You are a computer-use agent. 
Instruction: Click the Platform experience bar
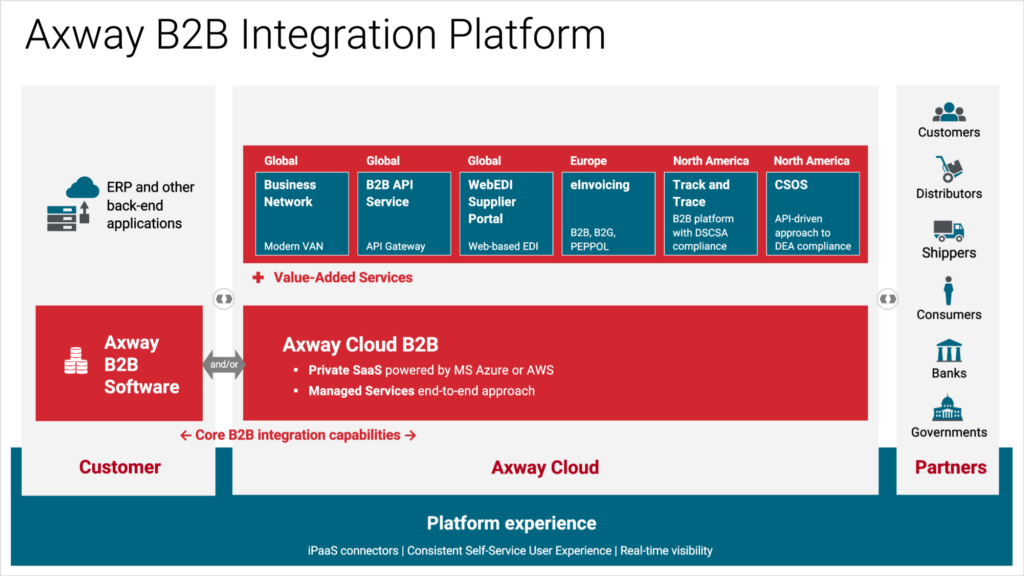511,523
